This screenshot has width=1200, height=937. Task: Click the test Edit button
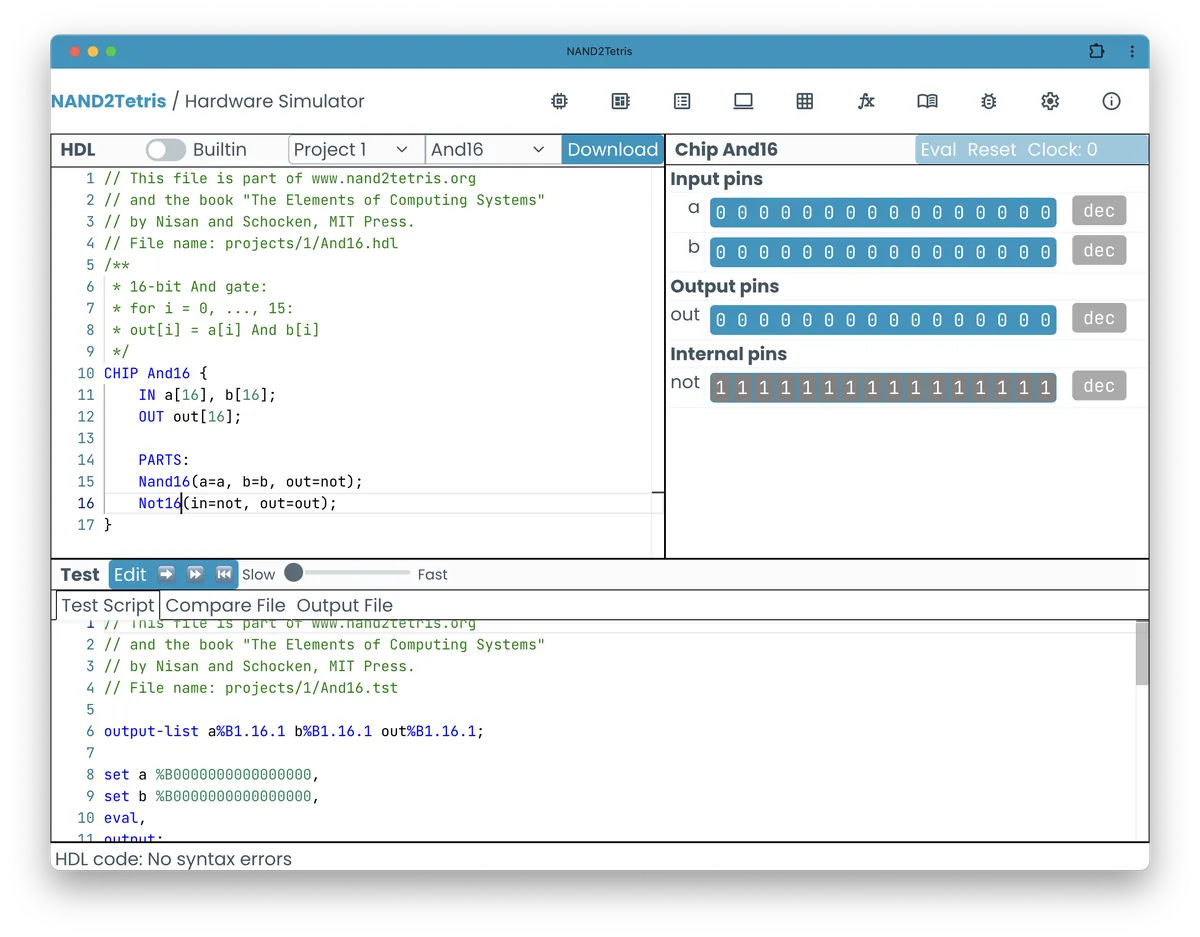(x=130, y=574)
